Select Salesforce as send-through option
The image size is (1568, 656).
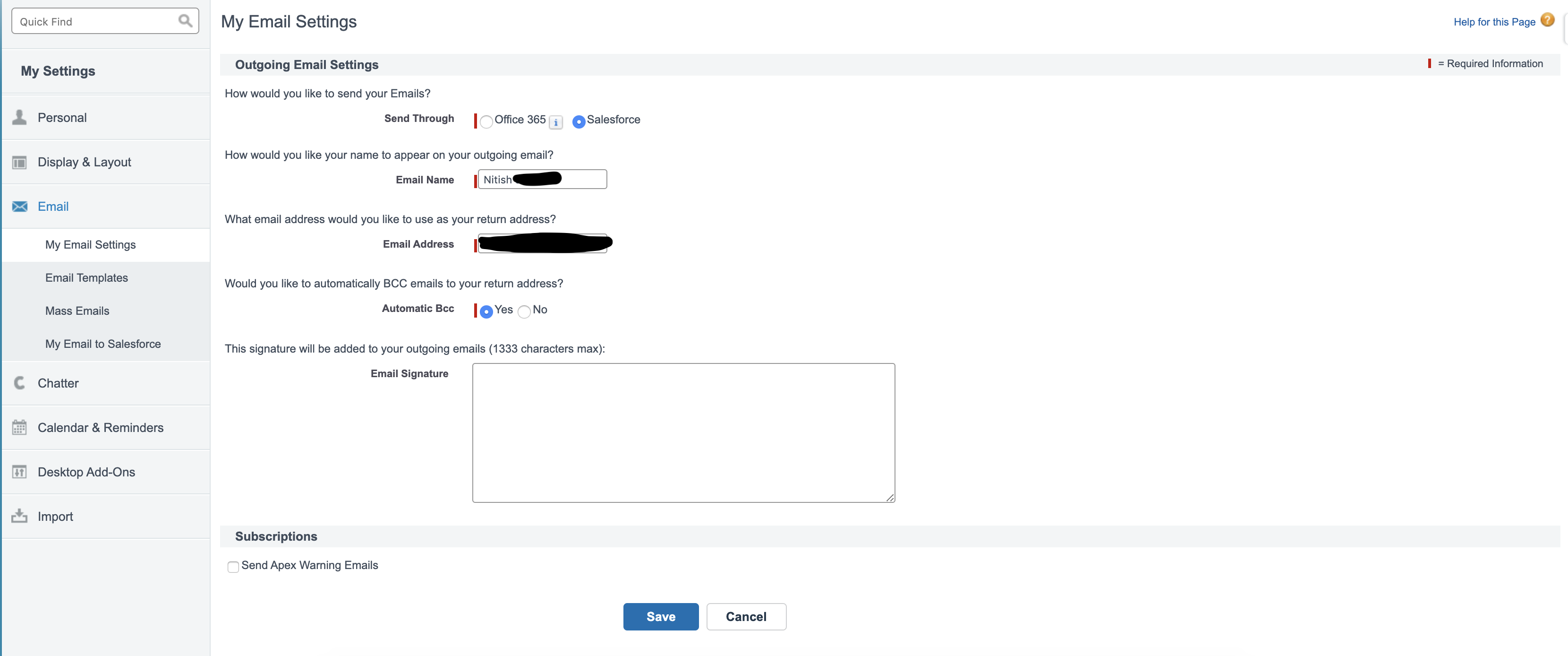click(578, 122)
